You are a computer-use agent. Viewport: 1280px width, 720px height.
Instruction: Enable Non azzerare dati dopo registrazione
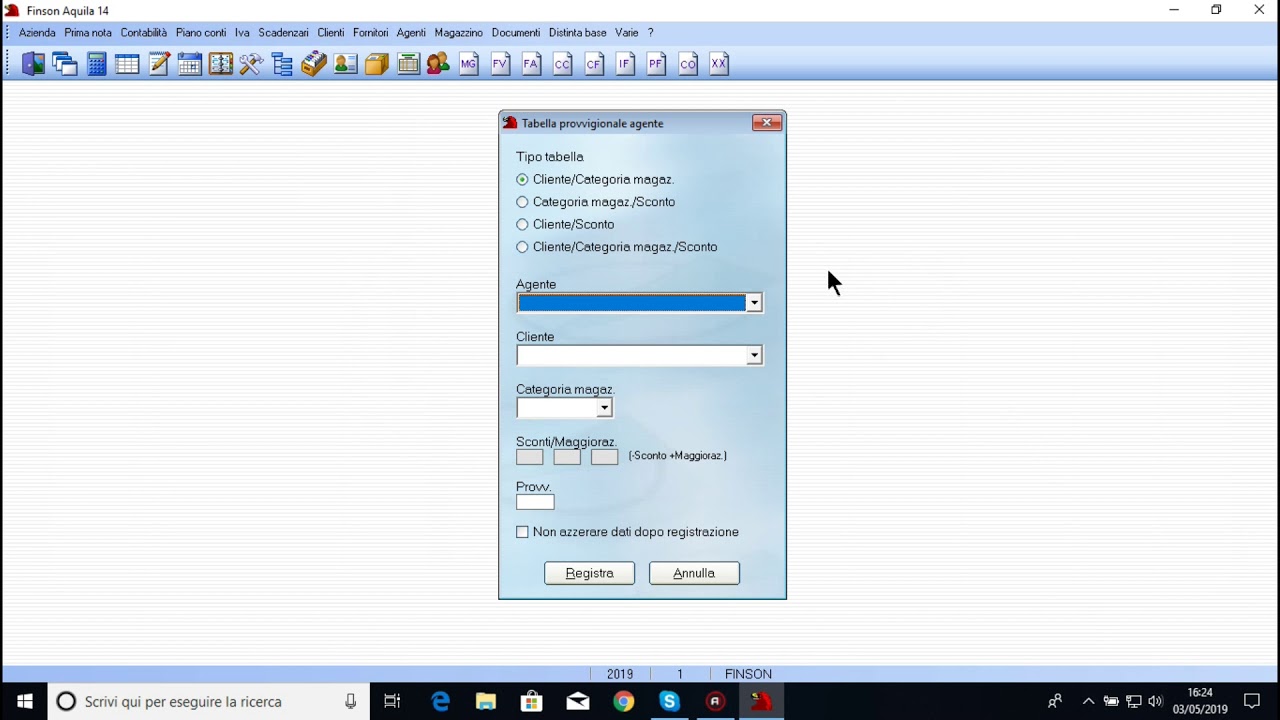tap(522, 532)
